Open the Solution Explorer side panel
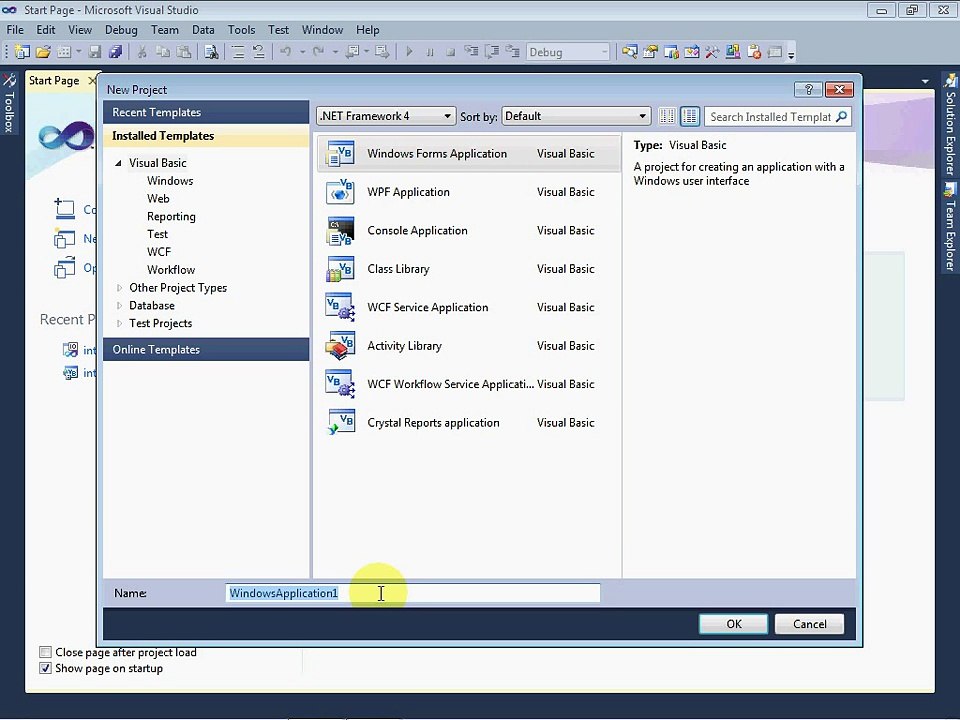 pos(950,126)
